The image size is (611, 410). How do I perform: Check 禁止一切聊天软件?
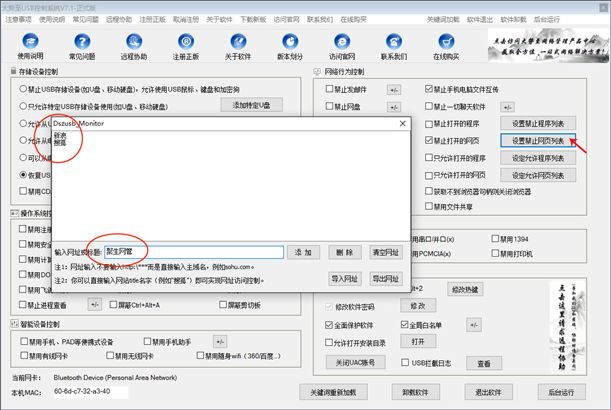coord(429,106)
